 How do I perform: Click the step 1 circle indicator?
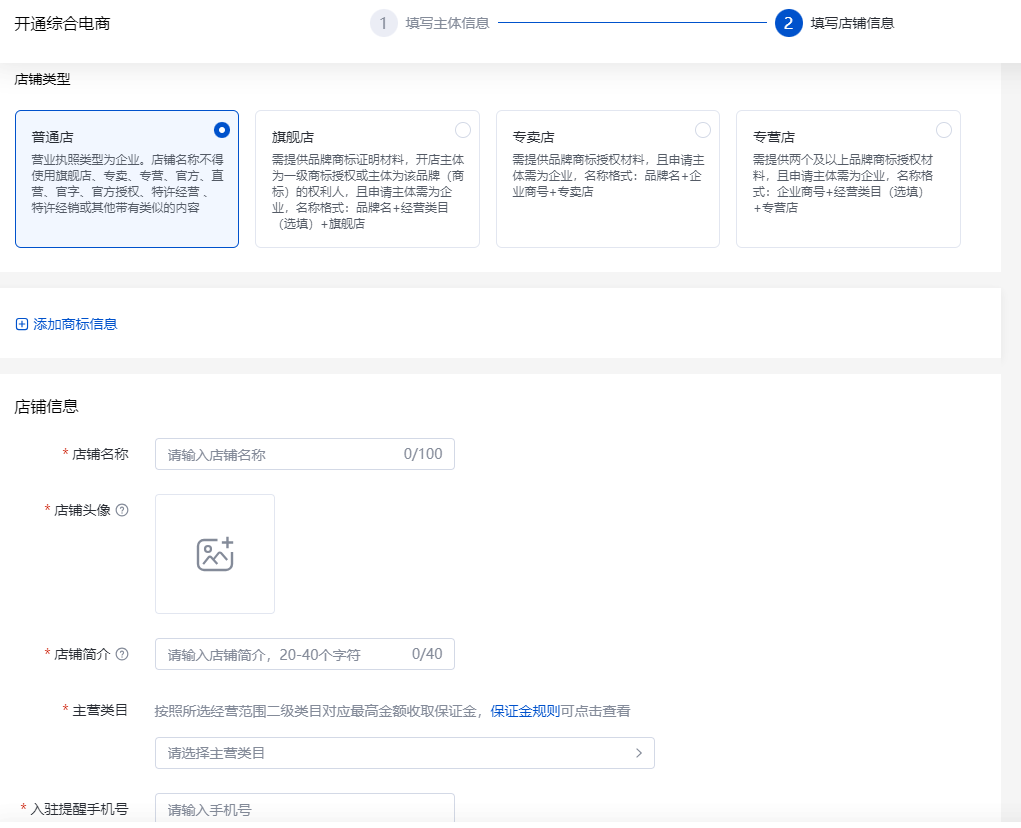[384, 22]
